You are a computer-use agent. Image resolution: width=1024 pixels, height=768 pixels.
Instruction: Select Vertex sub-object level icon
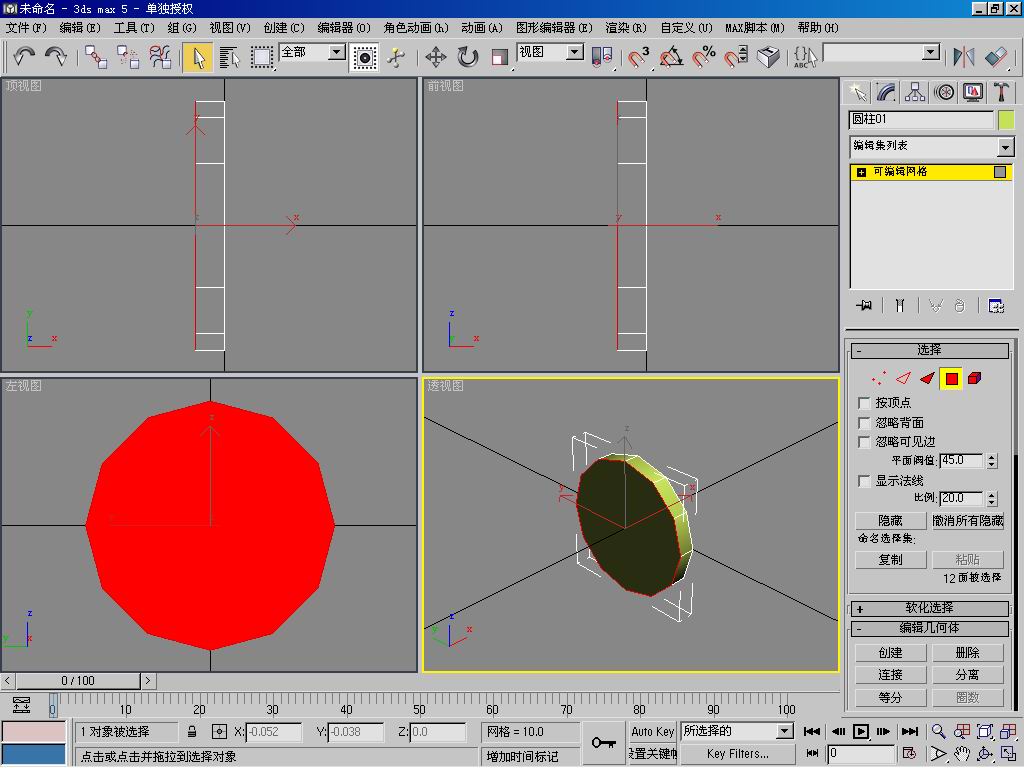click(x=879, y=378)
